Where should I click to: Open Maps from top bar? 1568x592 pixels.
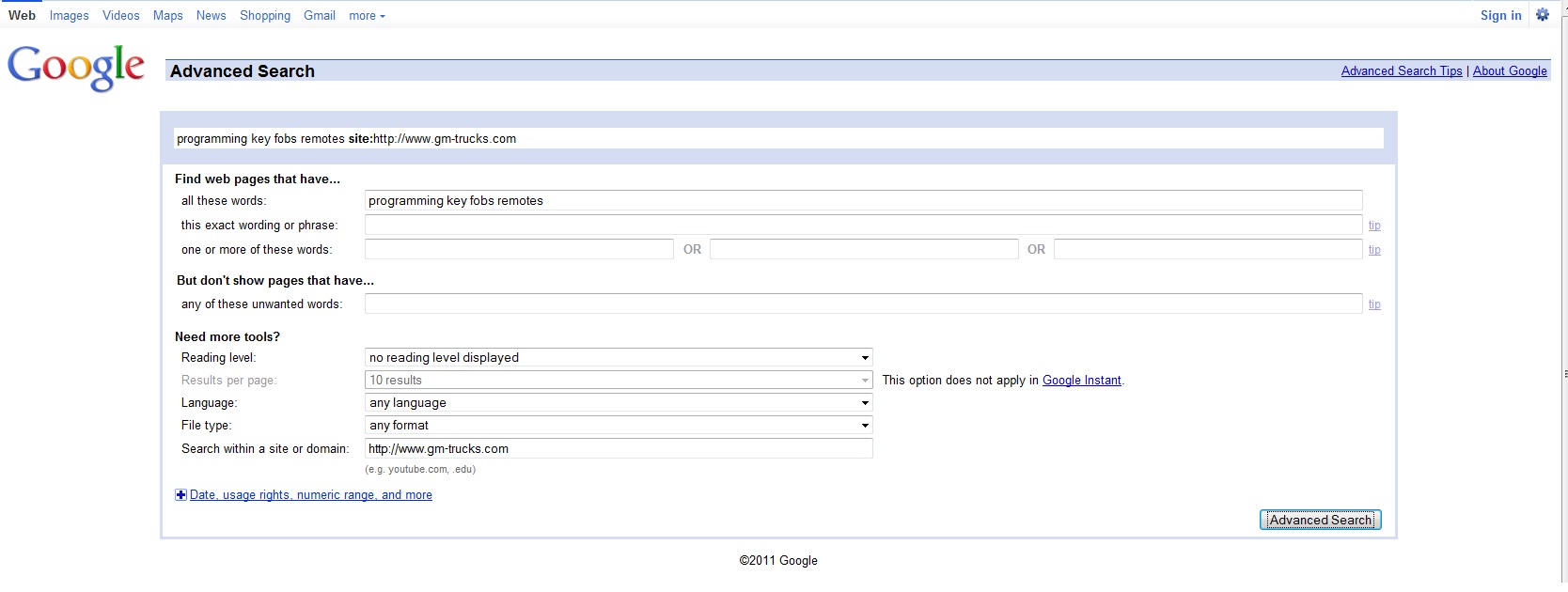coord(168,16)
